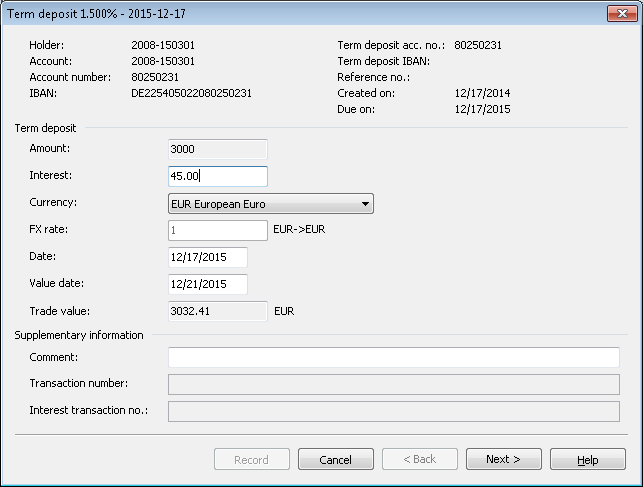Select the Value date field
Screen dimensions: 643x487
click(208, 284)
